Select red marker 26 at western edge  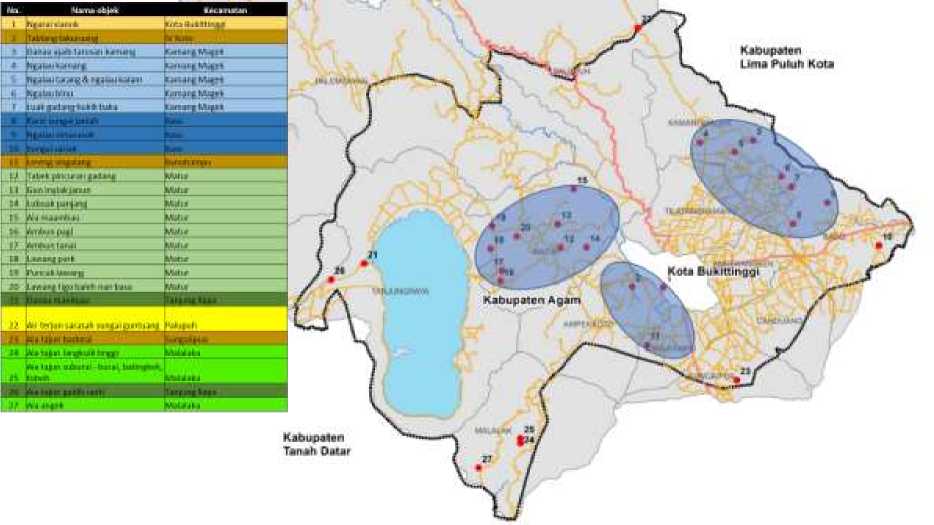pyautogui.click(x=331, y=279)
